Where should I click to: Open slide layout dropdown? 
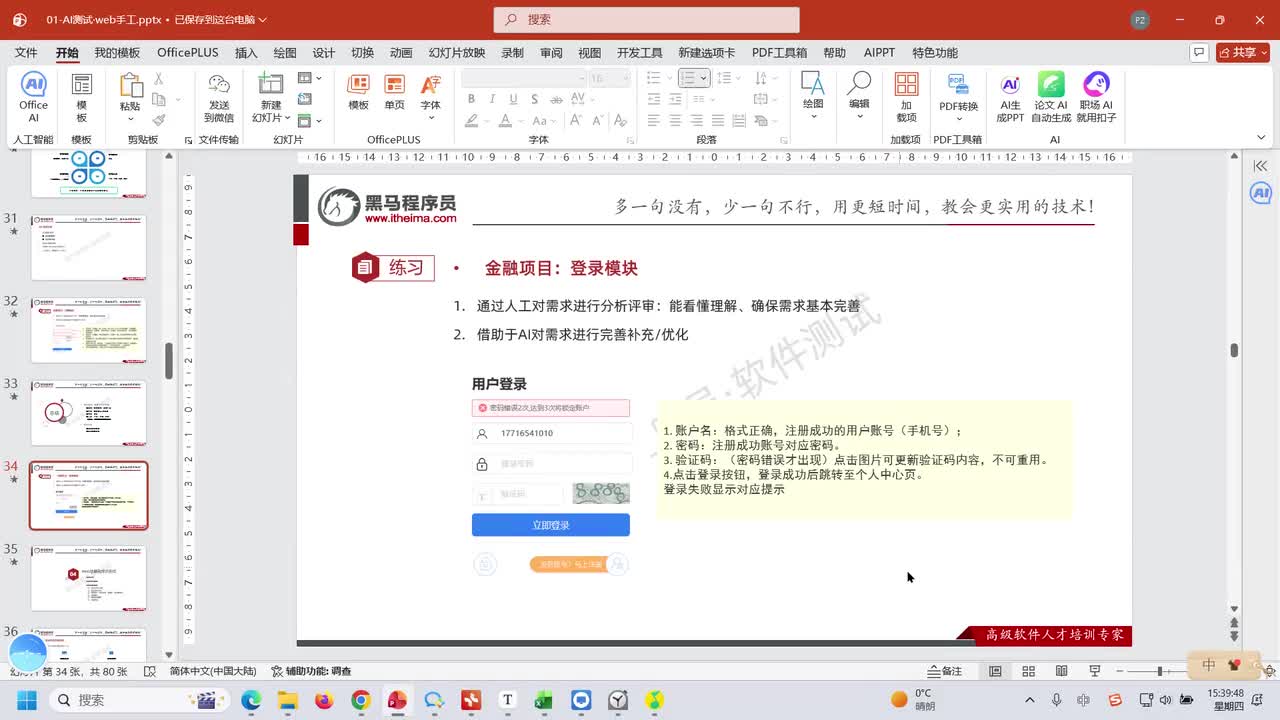pyautogui.click(x=310, y=78)
